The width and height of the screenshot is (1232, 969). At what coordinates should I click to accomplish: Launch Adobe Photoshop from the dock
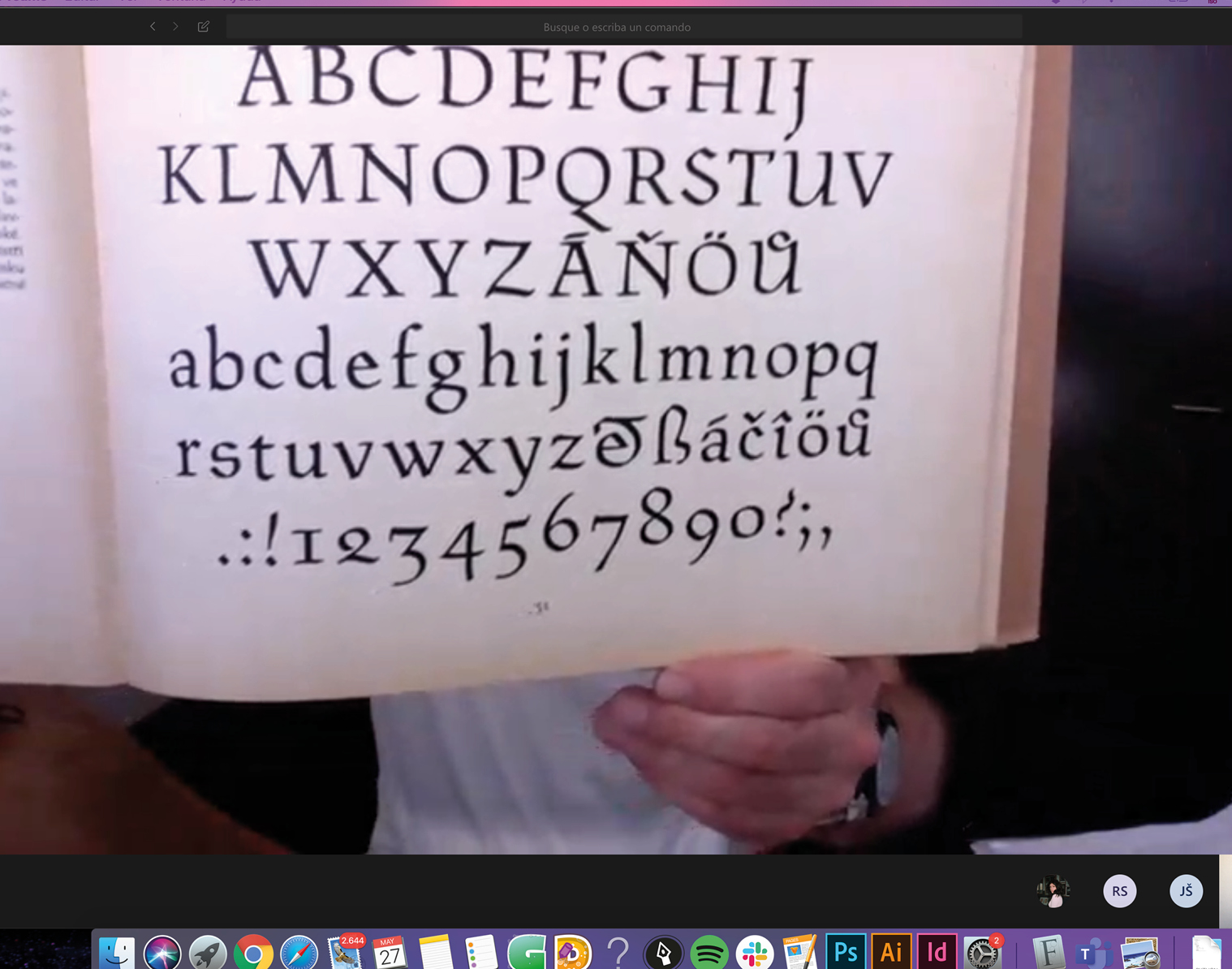(846, 953)
